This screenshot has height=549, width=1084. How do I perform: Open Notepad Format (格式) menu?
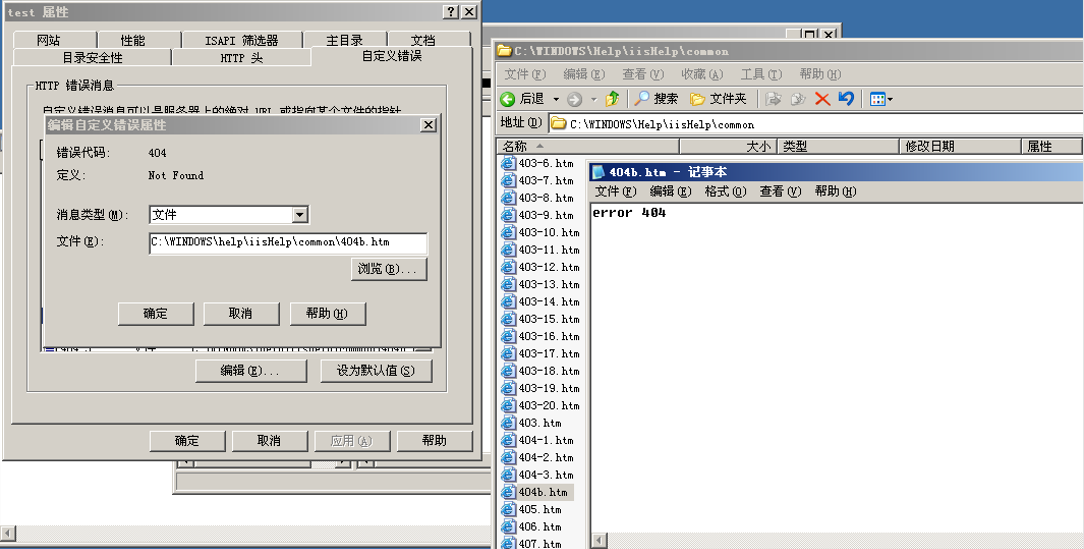726,192
